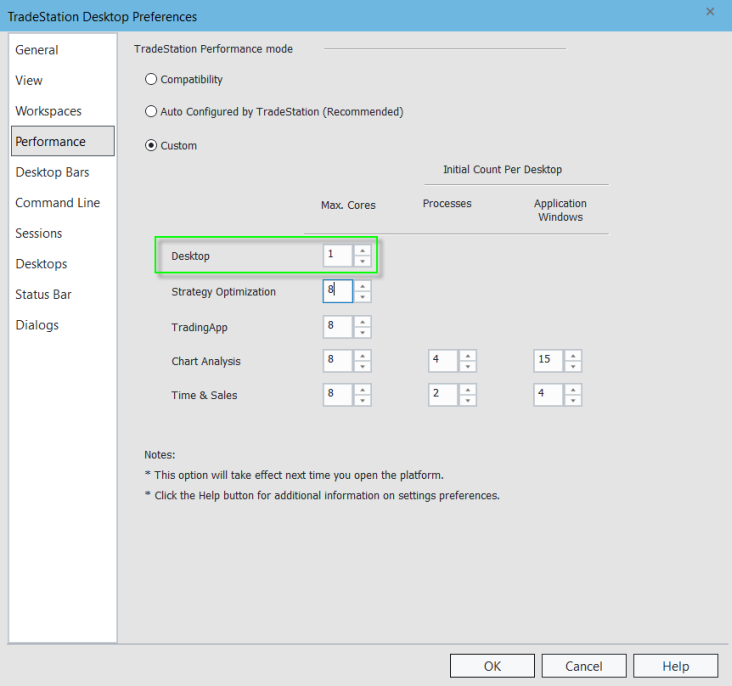Open the General preferences section

pos(37,50)
